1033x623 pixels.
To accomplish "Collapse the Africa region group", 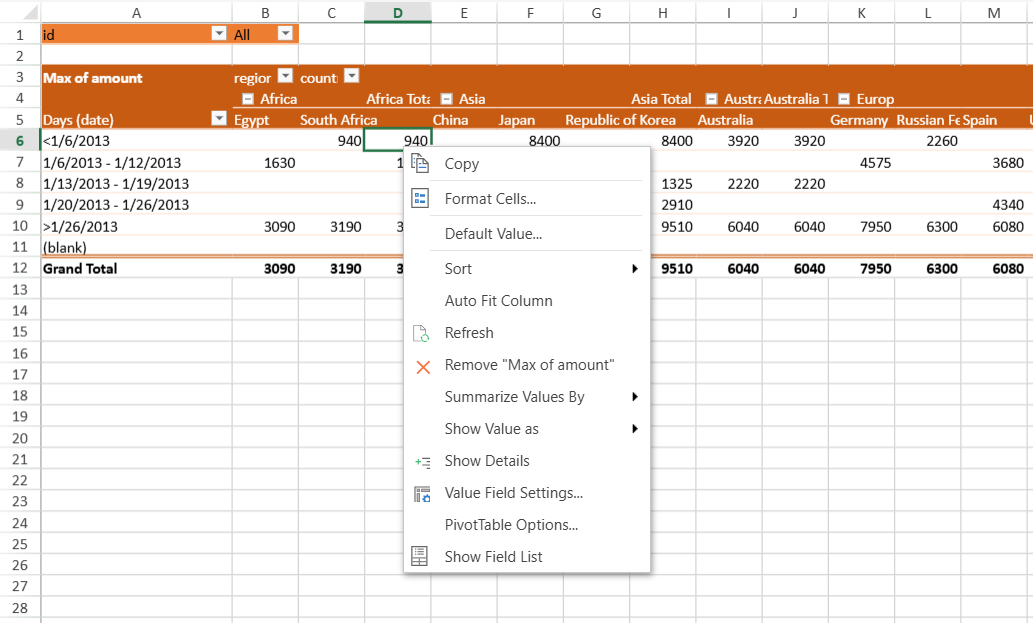I will (x=247, y=99).
